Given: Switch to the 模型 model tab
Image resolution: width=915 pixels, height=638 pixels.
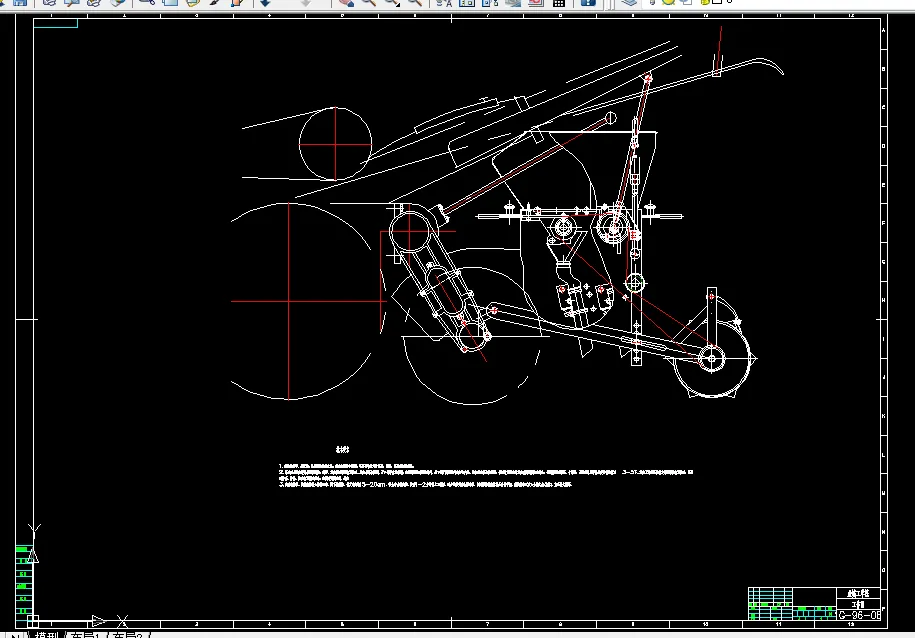Looking at the screenshot, I should click(x=47, y=634).
